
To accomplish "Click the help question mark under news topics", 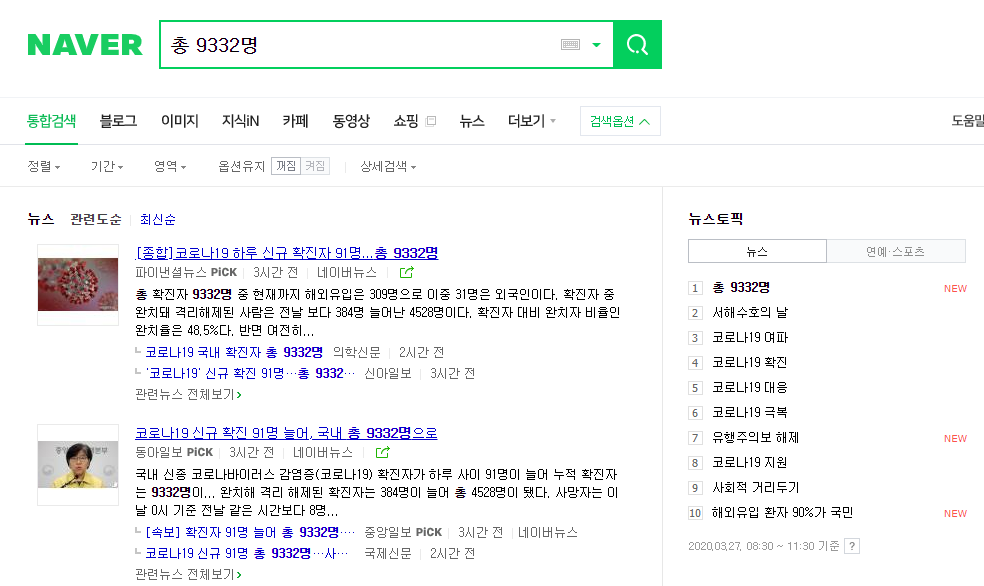I will click(x=851, y=546).
